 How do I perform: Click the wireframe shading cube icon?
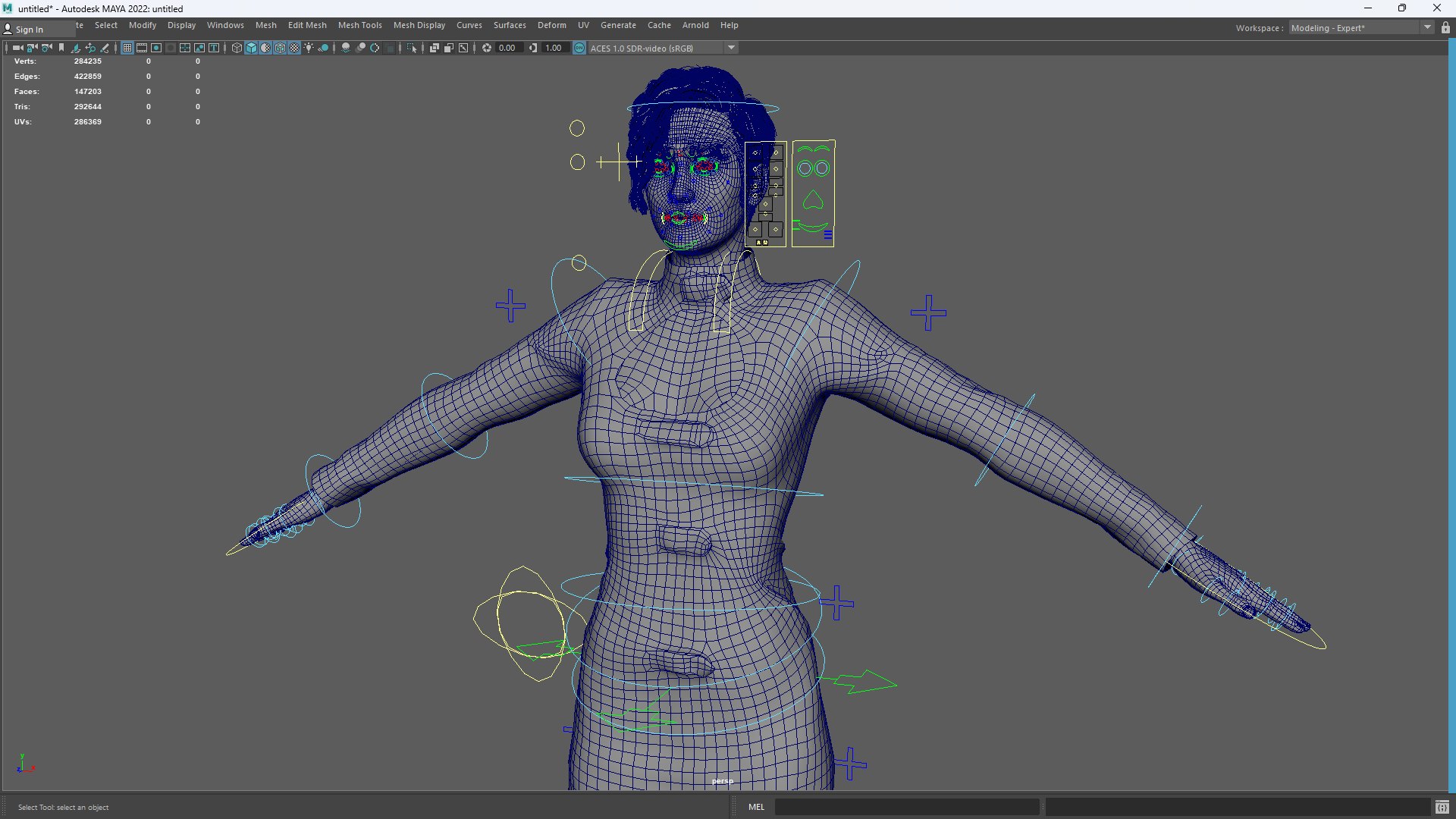237,48
